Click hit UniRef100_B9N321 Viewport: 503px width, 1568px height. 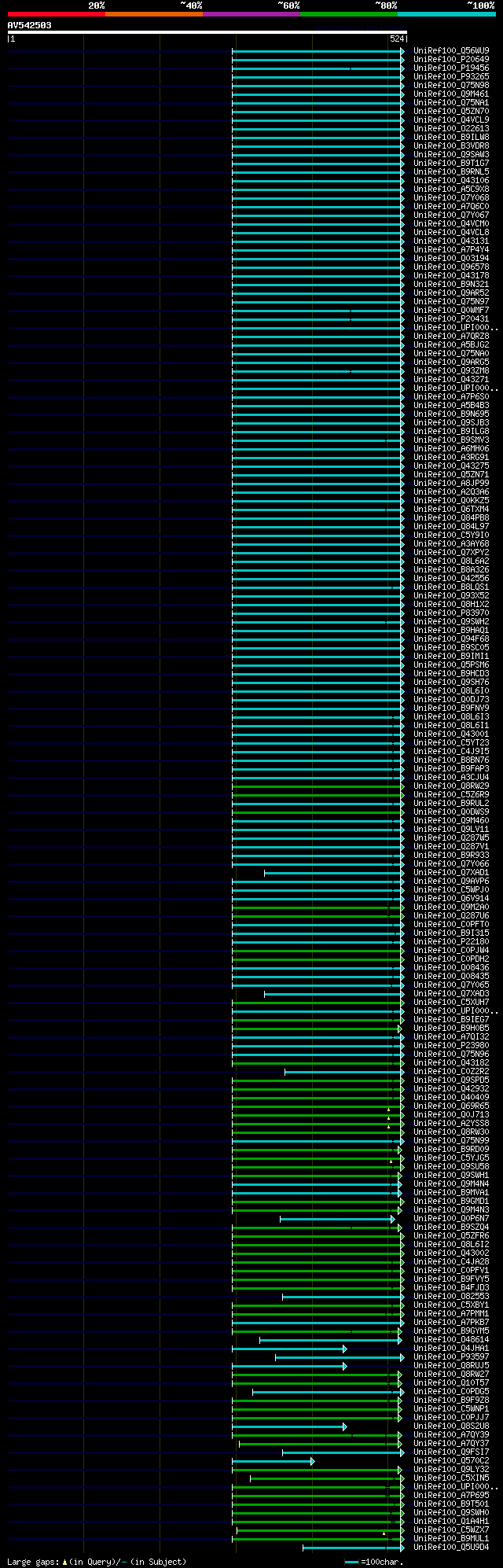coord(451,284)
